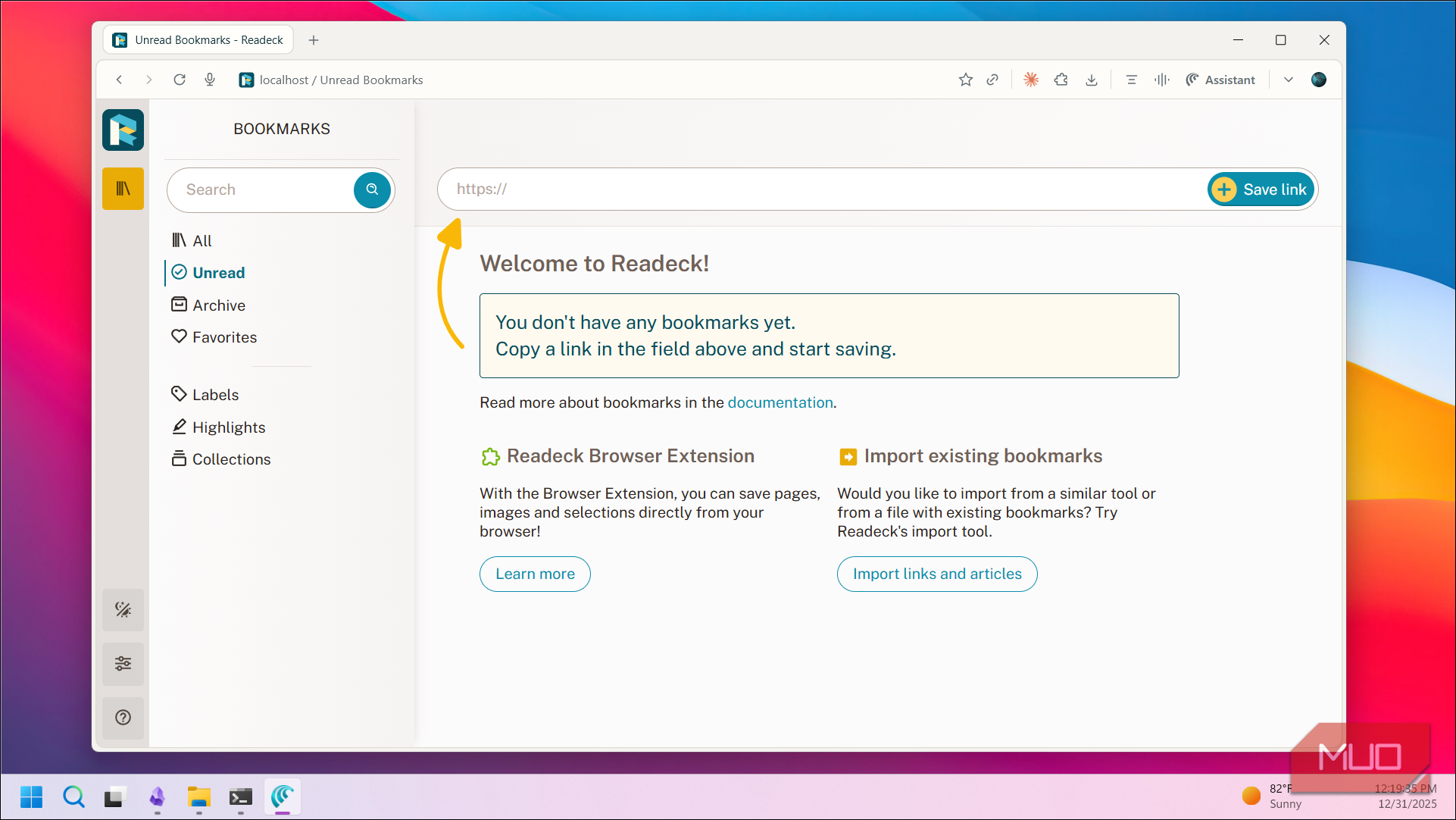The width and height of the screenshot is (1456, 820).
Task: Click the Readeck logo in sidebar
Action: tap(123, 130)
